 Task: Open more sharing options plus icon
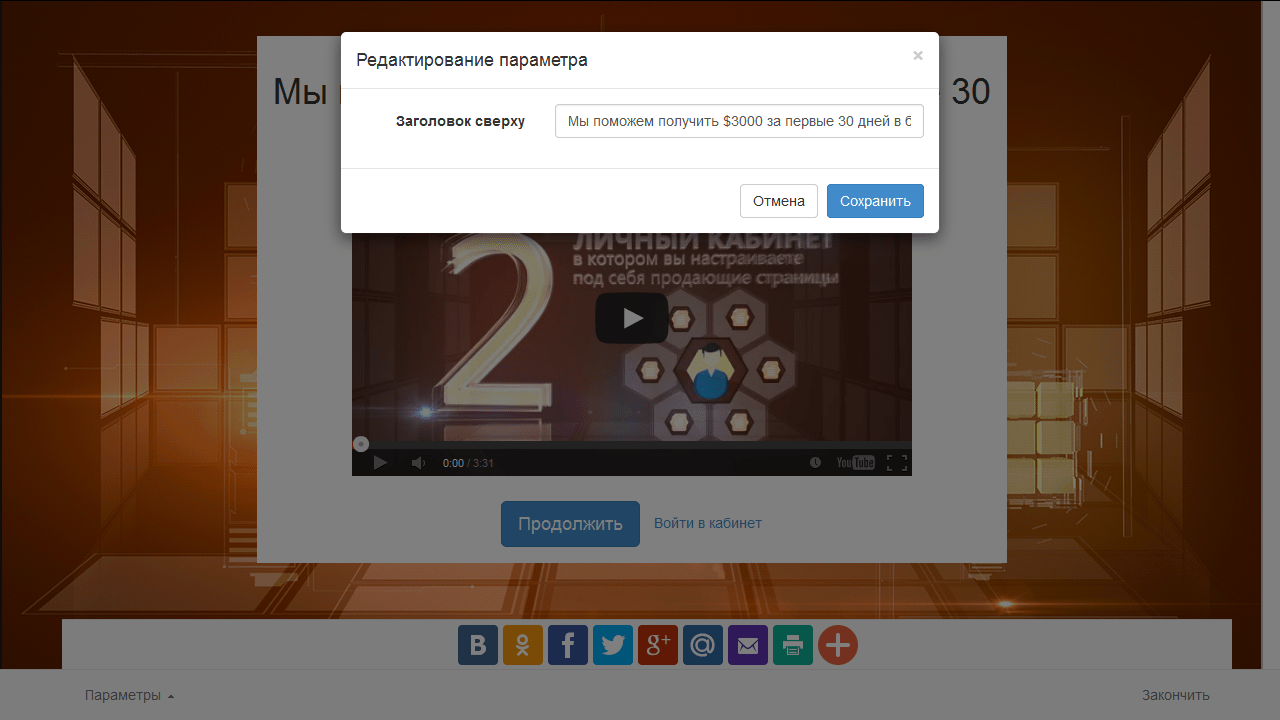[x=838, y=646]
